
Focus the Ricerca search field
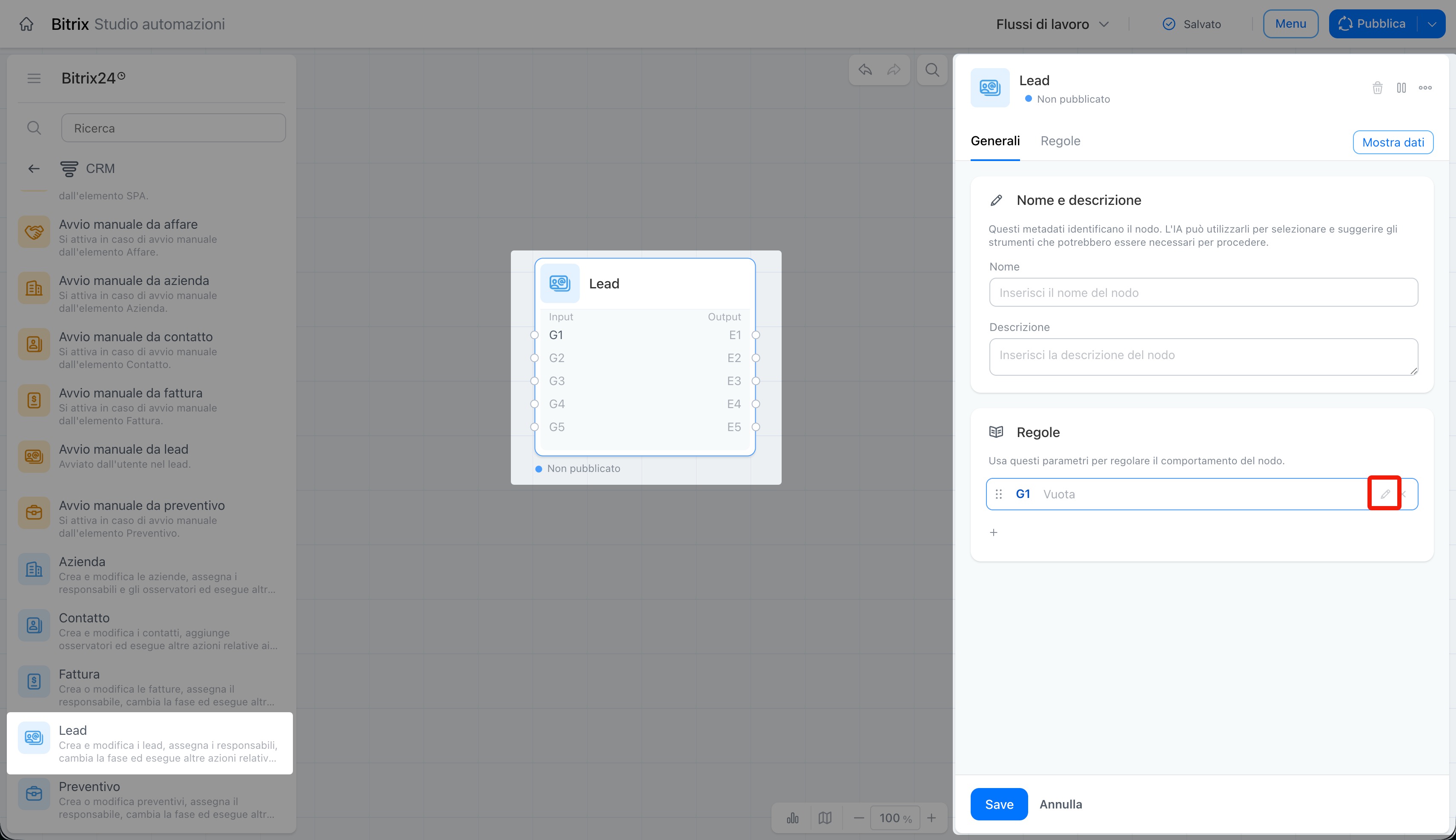174,128
